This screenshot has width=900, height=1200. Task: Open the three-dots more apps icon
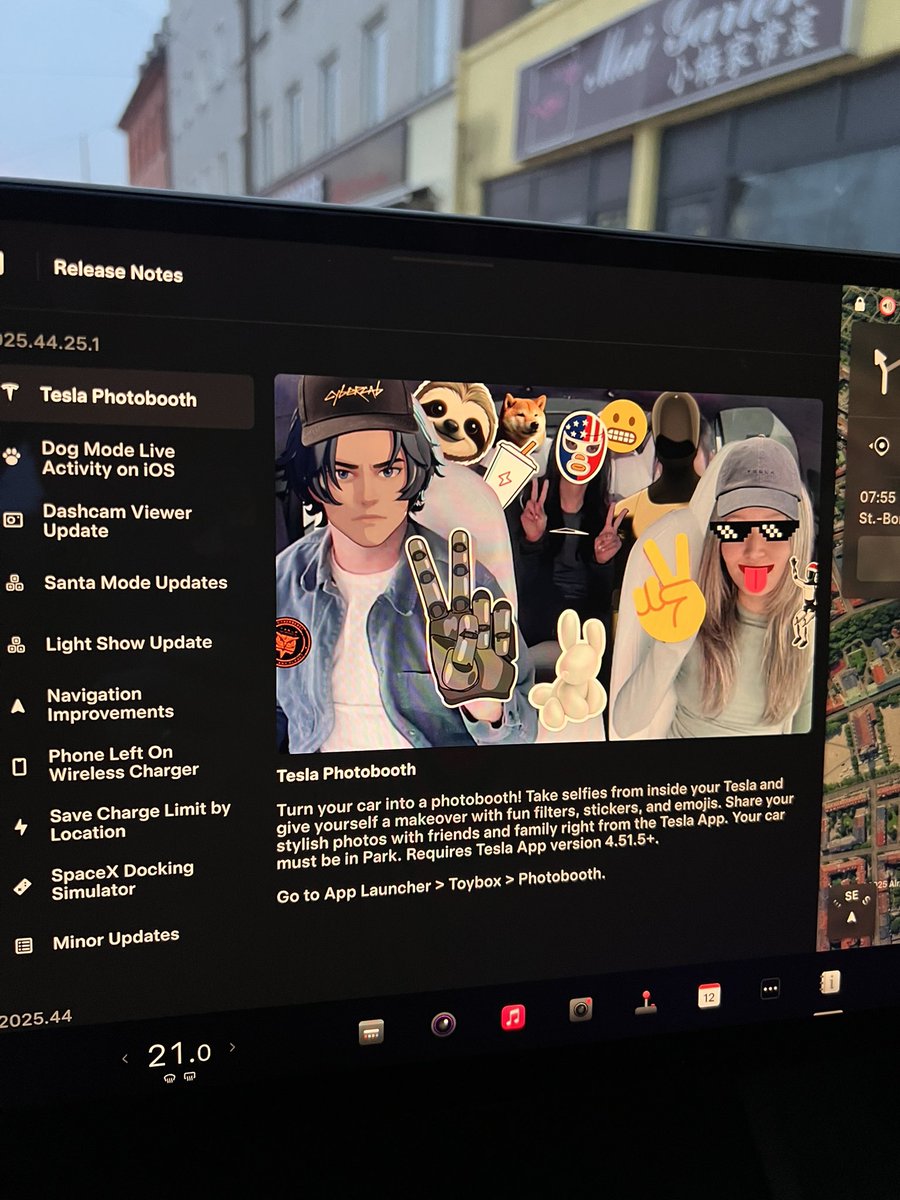770,988
